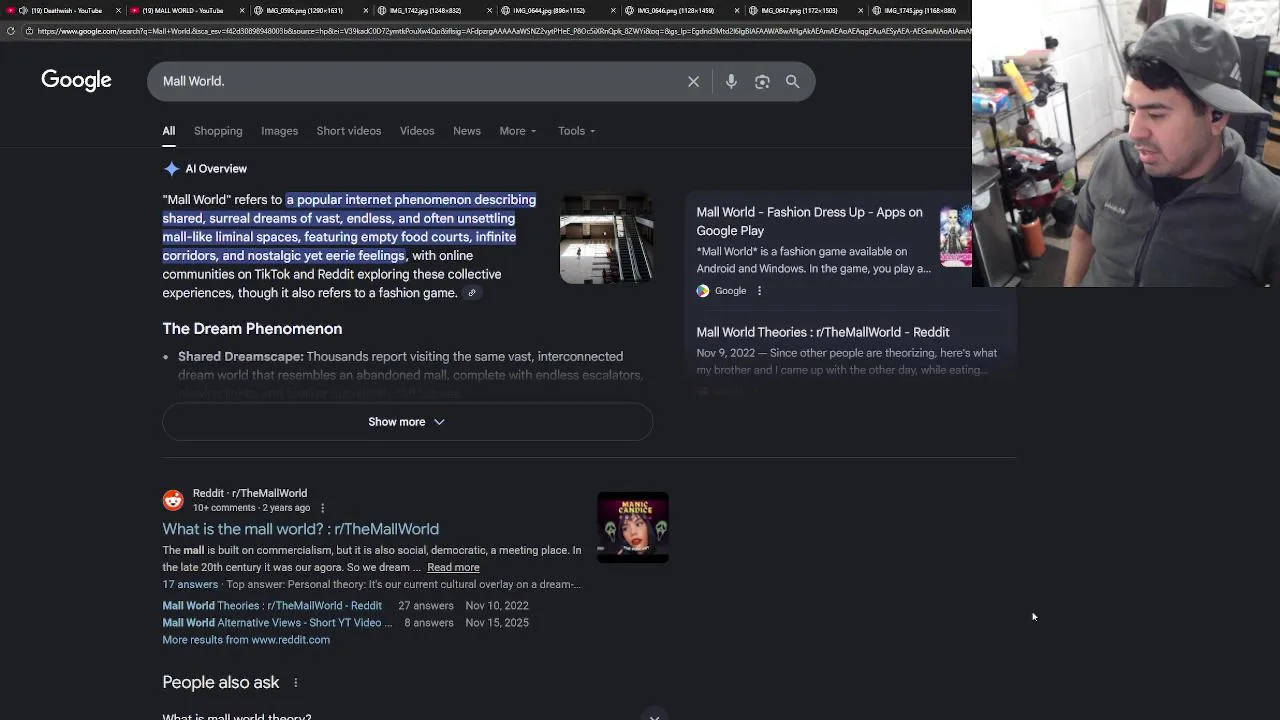Select the Images search filter
The image size is (1280, 720).
[x=279, y=131]
